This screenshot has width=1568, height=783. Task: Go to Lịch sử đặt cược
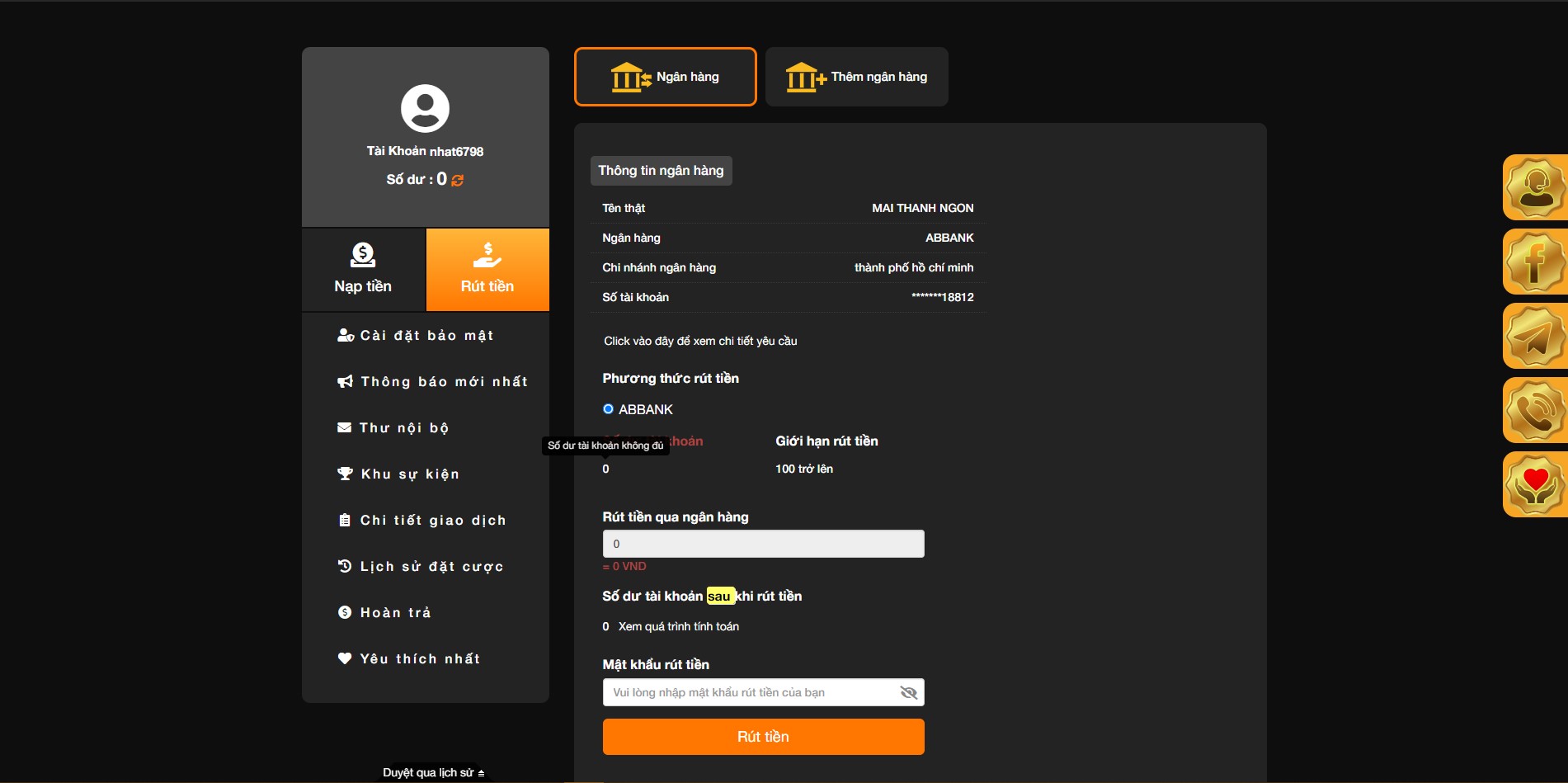[x=431, y=567]
